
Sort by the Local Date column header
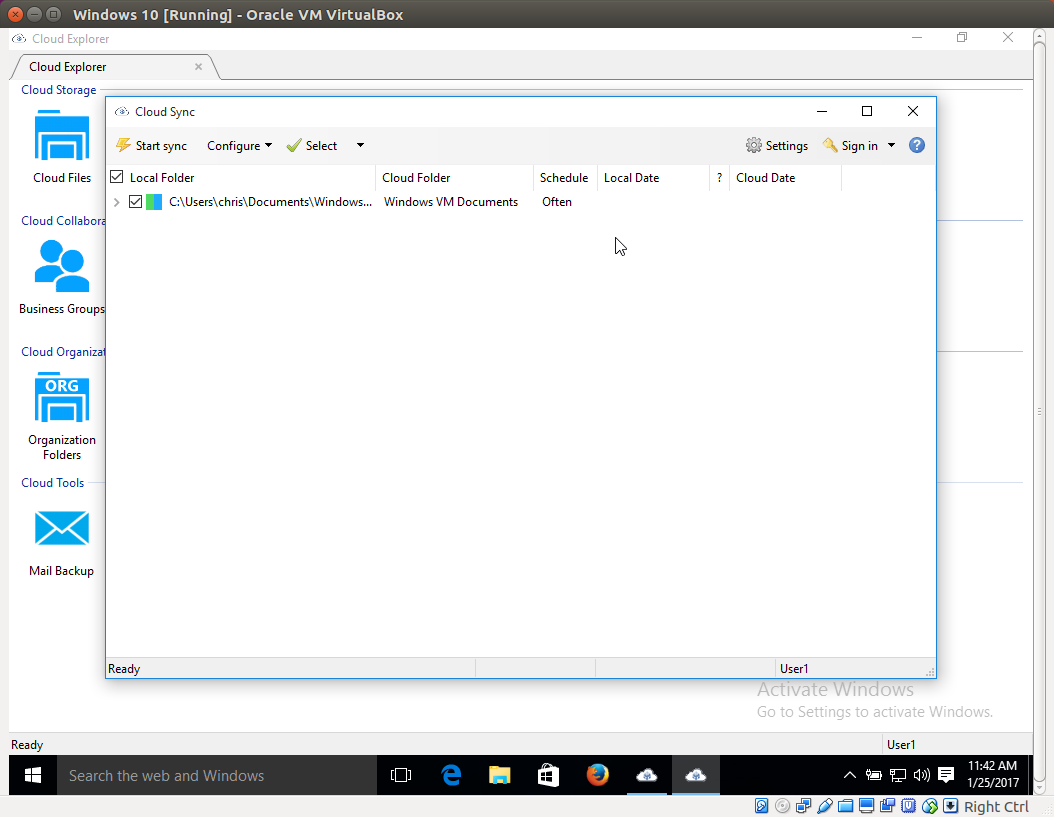click(x=653, y=178)
